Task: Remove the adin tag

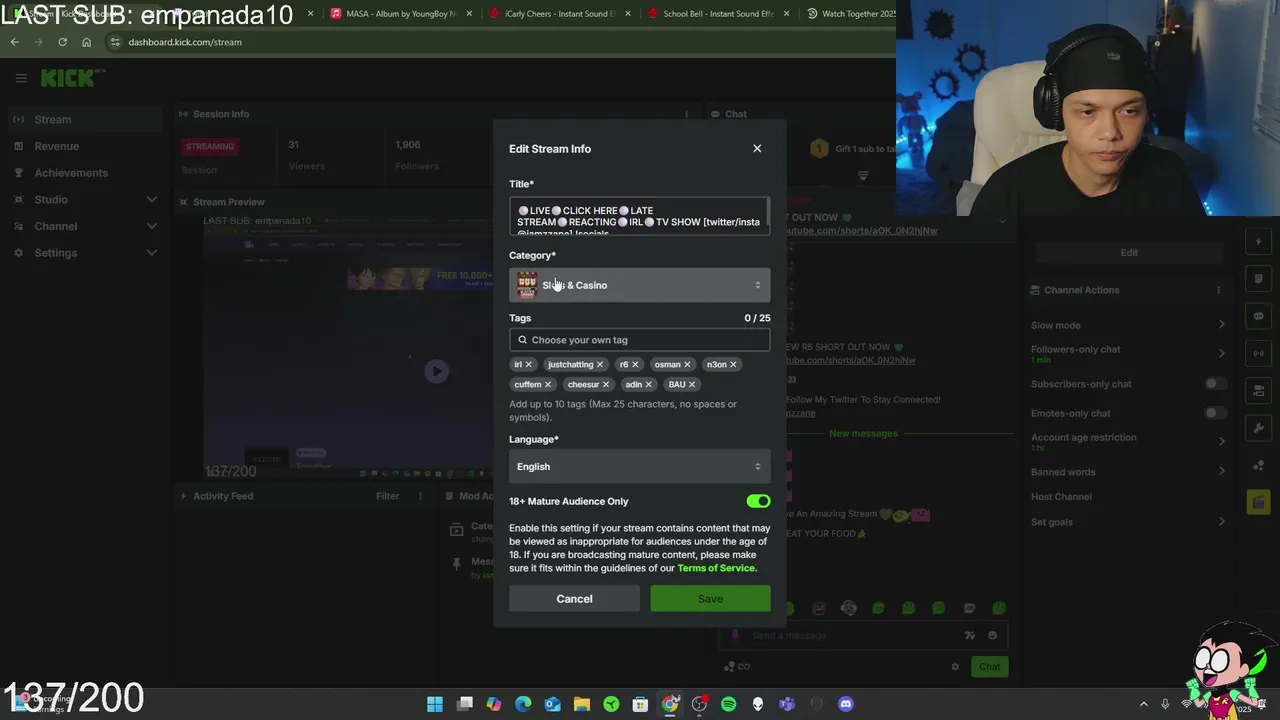Action: pyautogui.click(x=648, y=384)
